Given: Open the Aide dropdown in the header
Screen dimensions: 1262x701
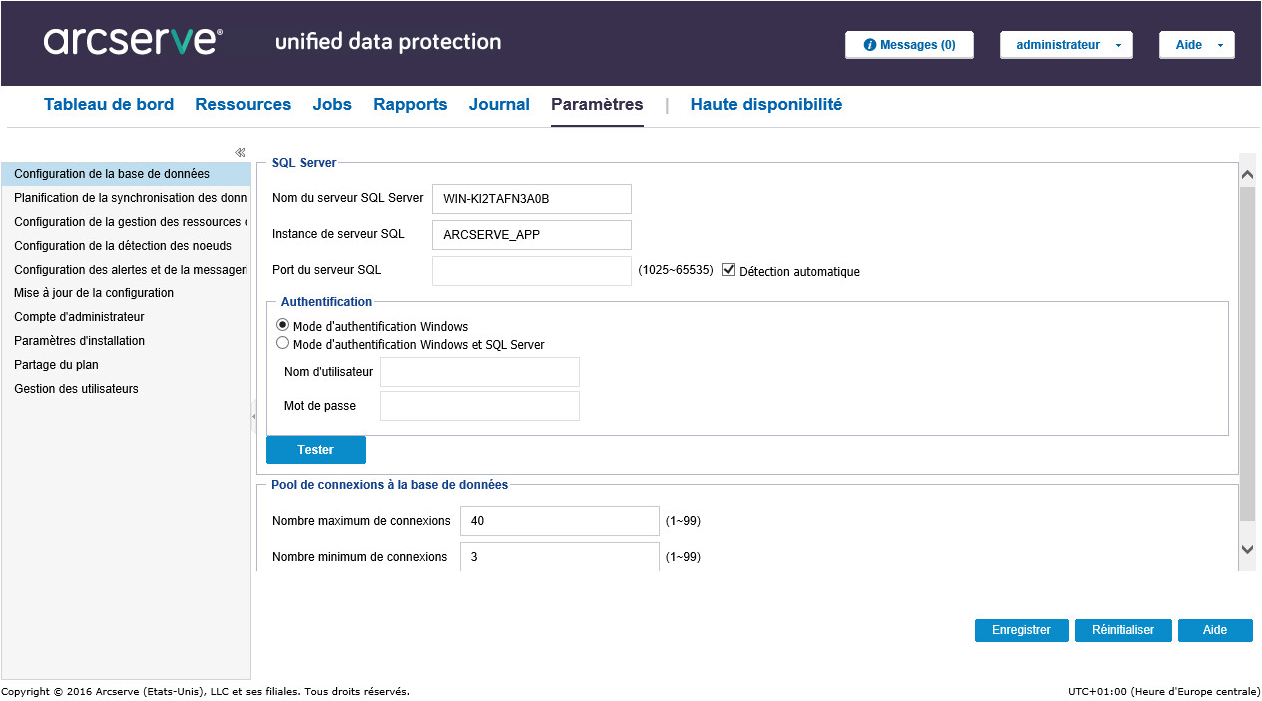Looking at the screenshot, I should pyautogui.click(x=1196, y=44).
